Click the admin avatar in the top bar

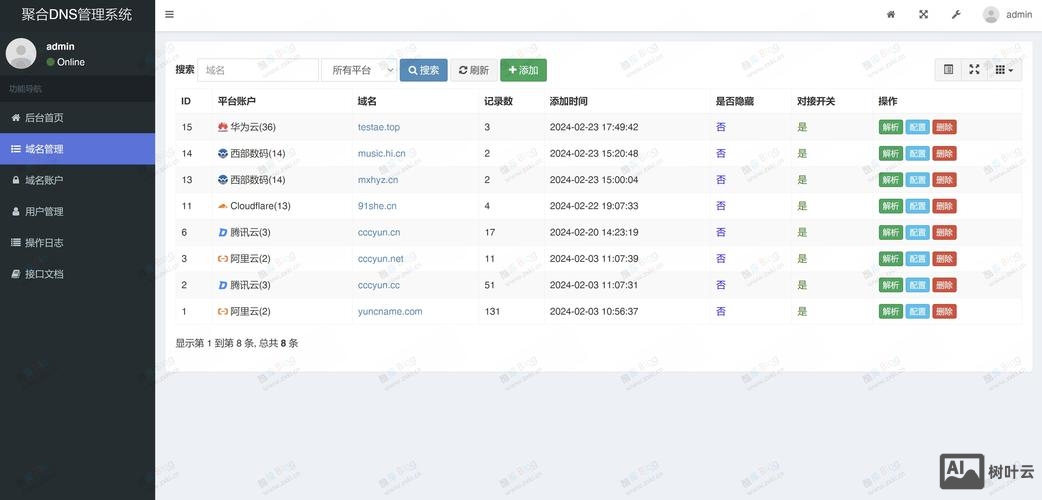[991, 15]
